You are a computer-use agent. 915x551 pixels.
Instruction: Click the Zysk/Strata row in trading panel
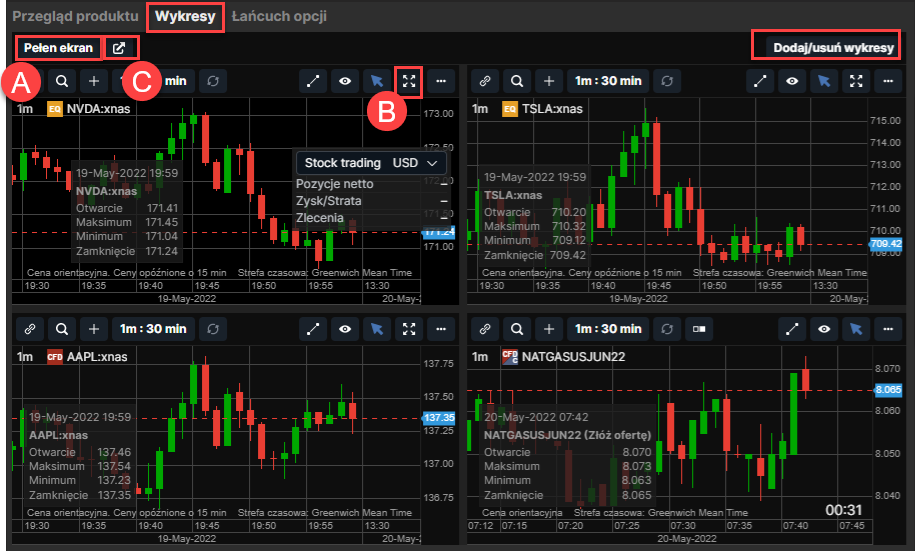point(372,201)
